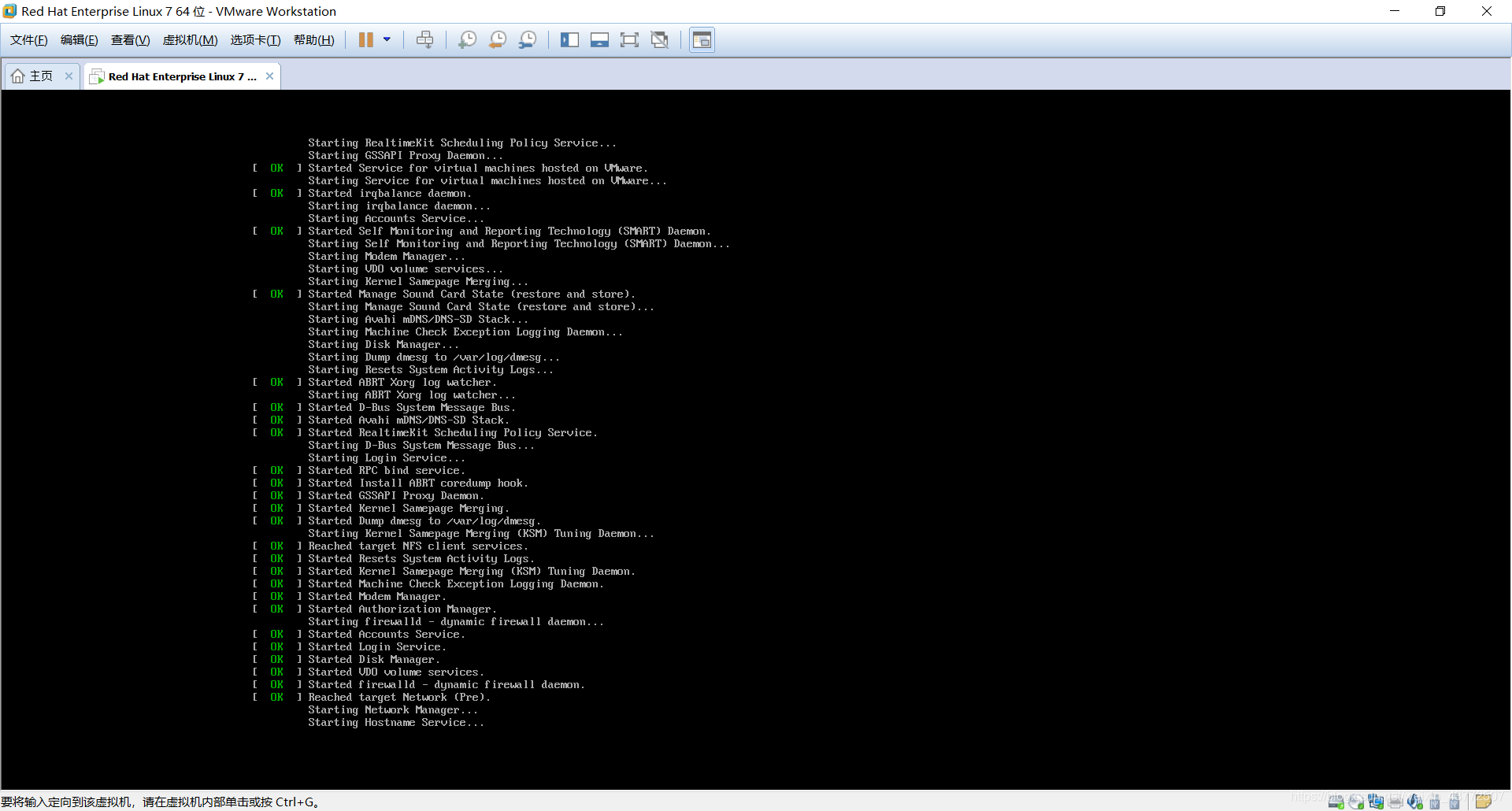Restore down the VMware Workstation window
The width and height of the screenshot is (1512, 811).
coord(1440,11)
